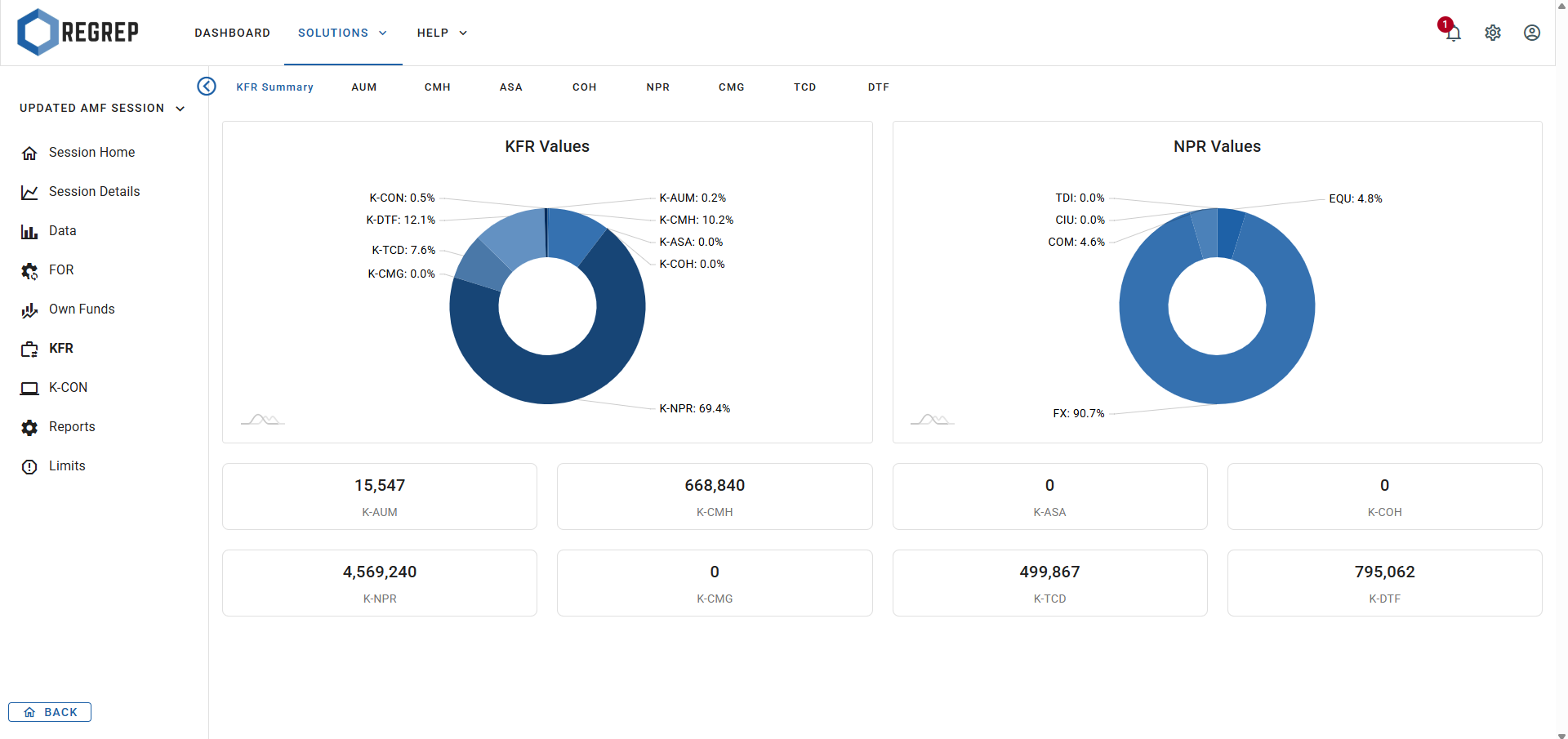Open the Reports section
Viewport: 1568px width, 739px height.
tap(72, 426)
